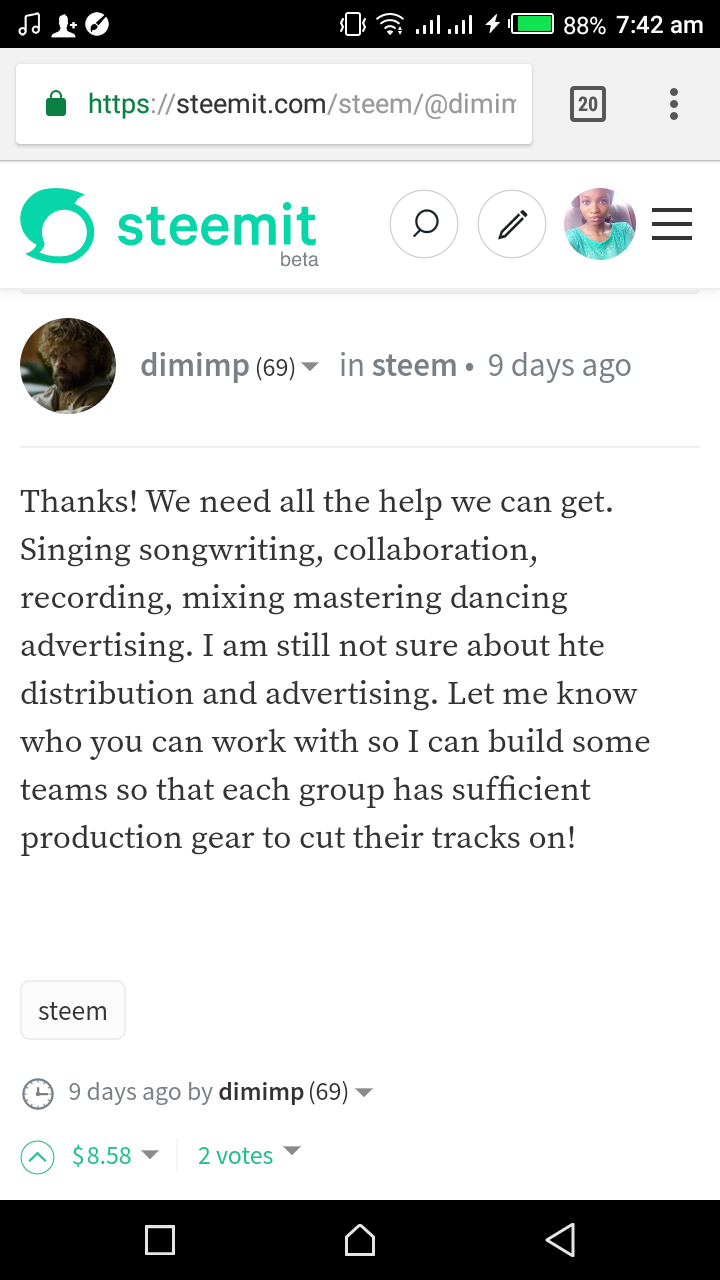Upvote the post with the arrow icon
720x1280 pixels.
click(x=37, y=1157)
